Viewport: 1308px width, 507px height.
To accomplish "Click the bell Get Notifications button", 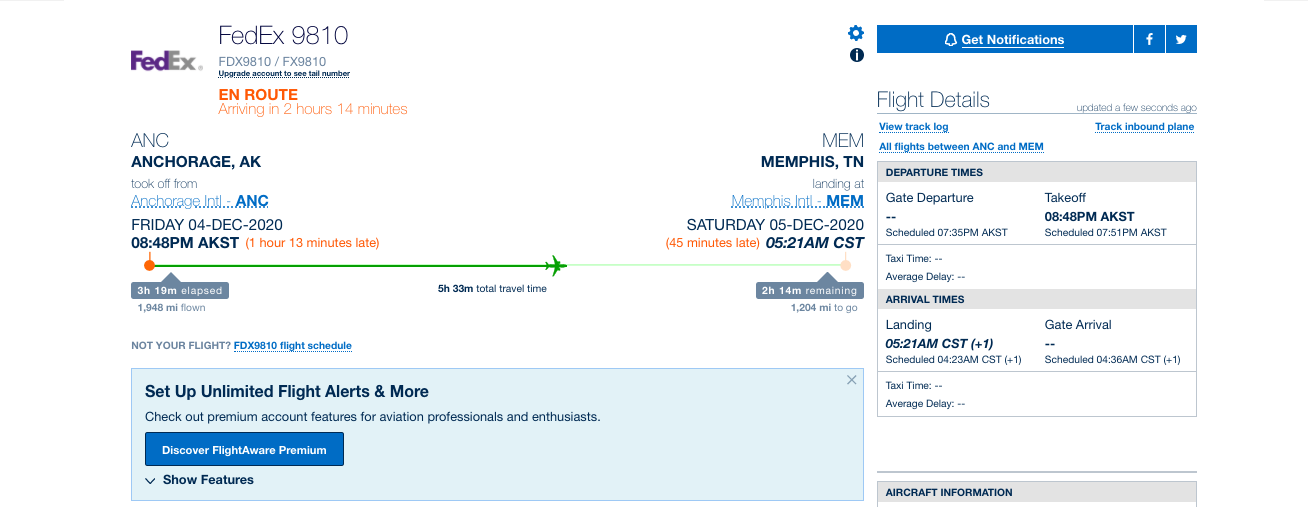I will click(x=1005, y=39).
